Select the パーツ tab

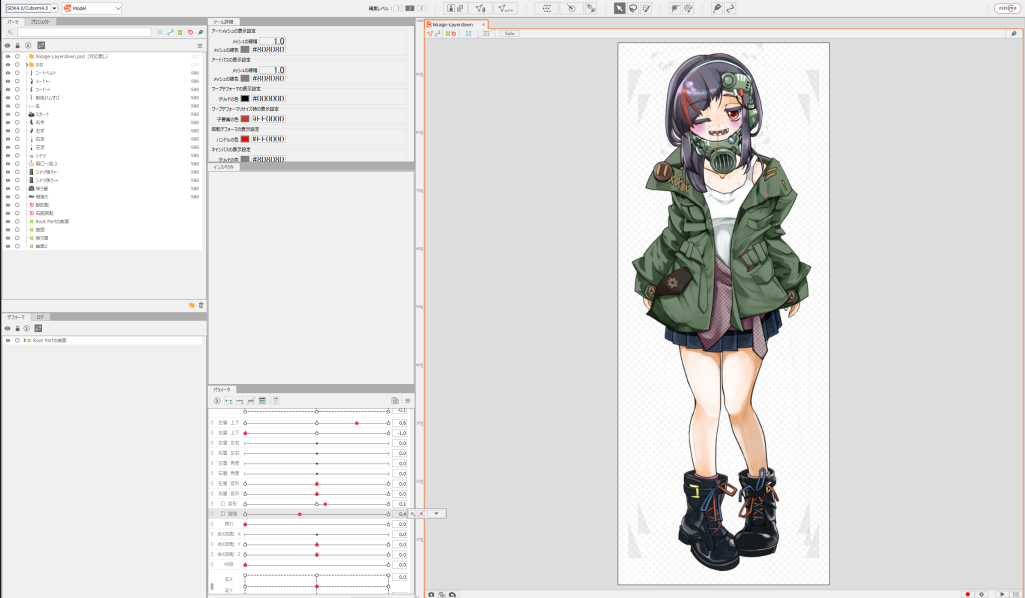[x=13, y=22]
